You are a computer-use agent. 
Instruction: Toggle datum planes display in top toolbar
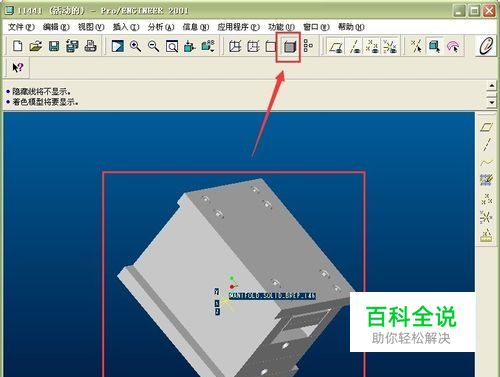pyautogui.click(x=336, y=47)
